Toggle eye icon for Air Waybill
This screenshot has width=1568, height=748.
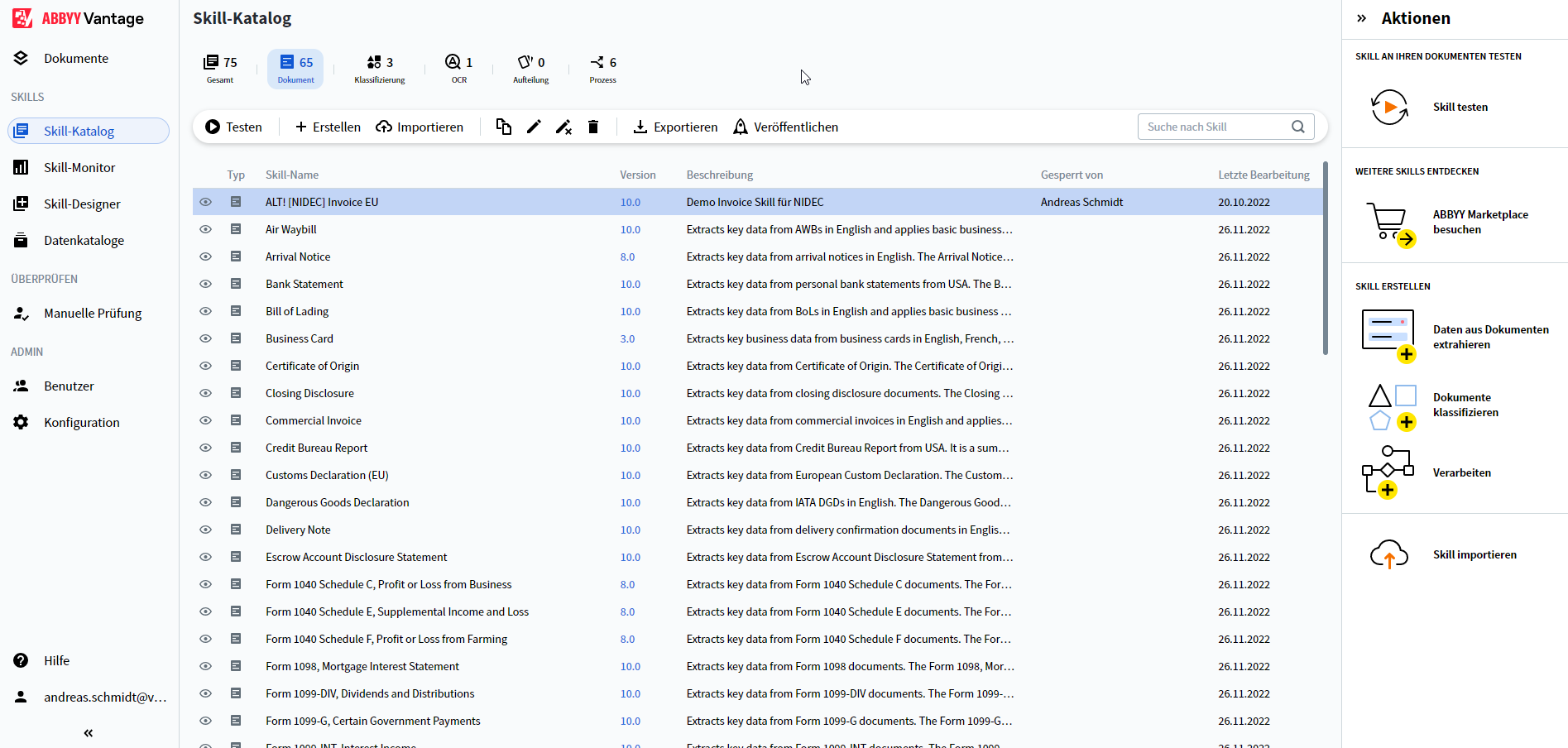(206, 229)
